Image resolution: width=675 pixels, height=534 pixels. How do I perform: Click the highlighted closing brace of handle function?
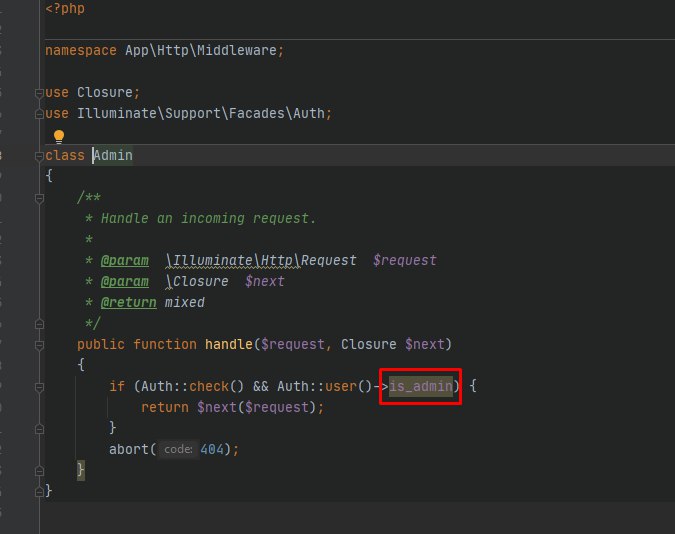tap(81, 470)
